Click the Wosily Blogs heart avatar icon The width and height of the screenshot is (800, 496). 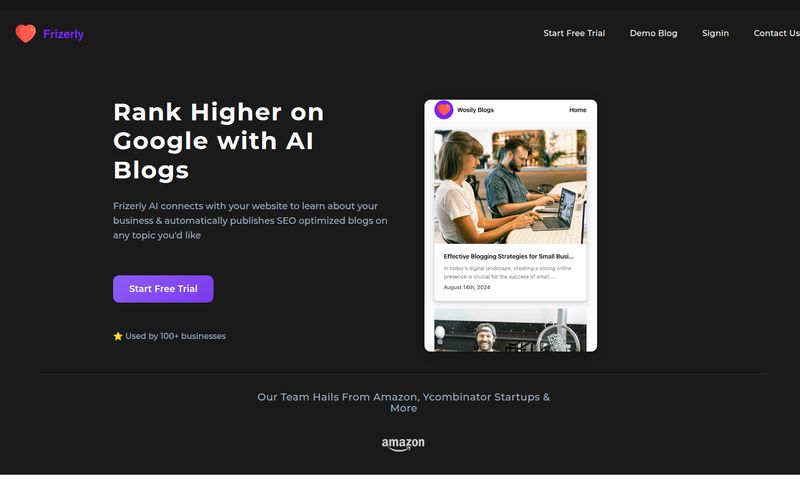(x=443, y=110)
